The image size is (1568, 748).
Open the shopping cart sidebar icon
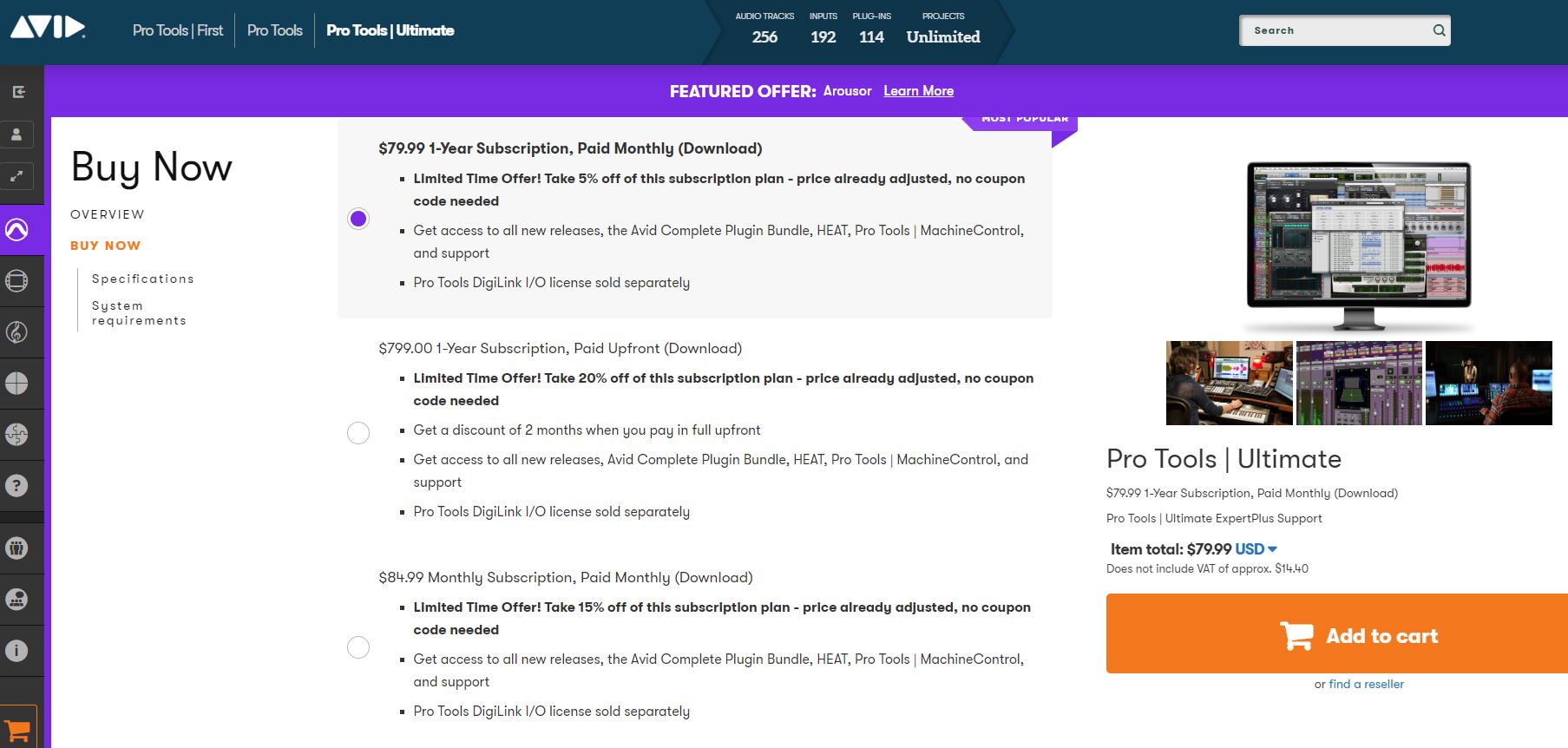coord(18,729)
